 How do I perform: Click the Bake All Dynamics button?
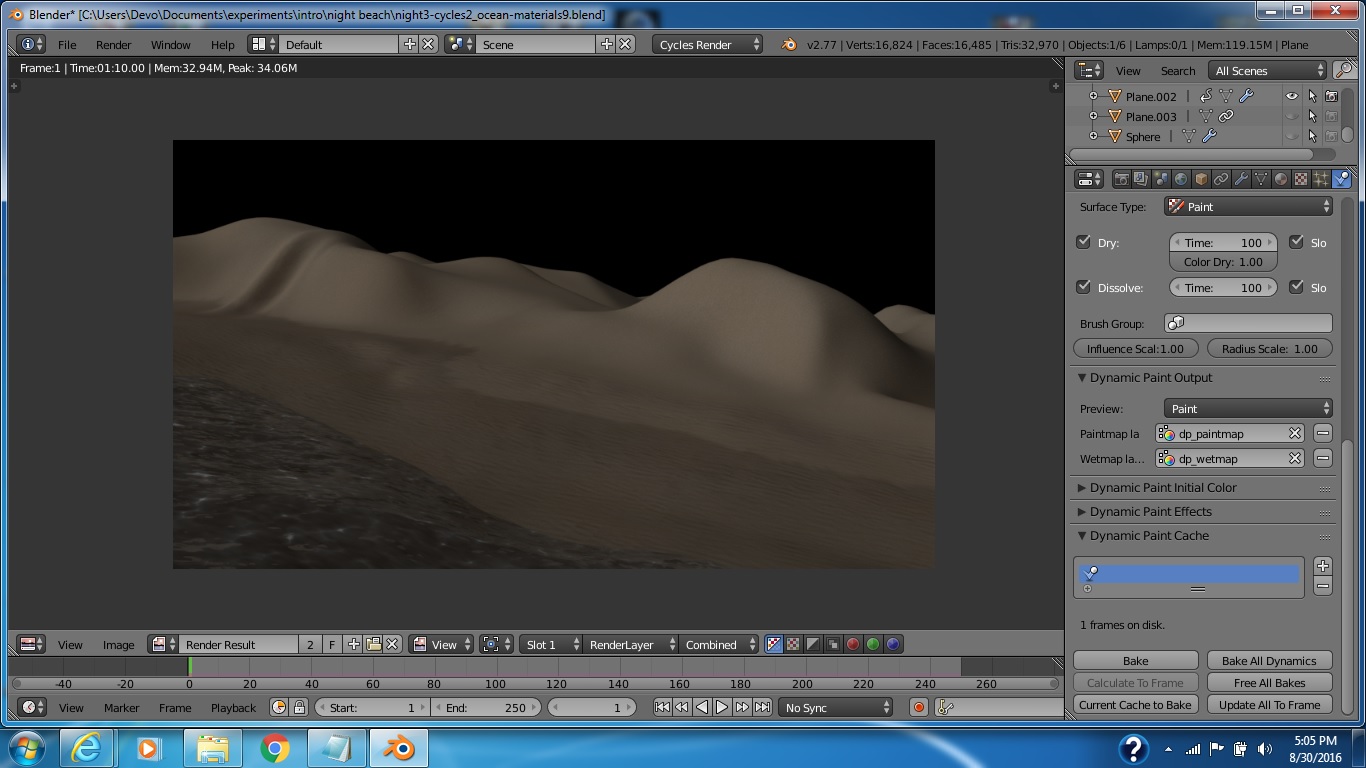pyautogui.click(x=1269, y=660)
